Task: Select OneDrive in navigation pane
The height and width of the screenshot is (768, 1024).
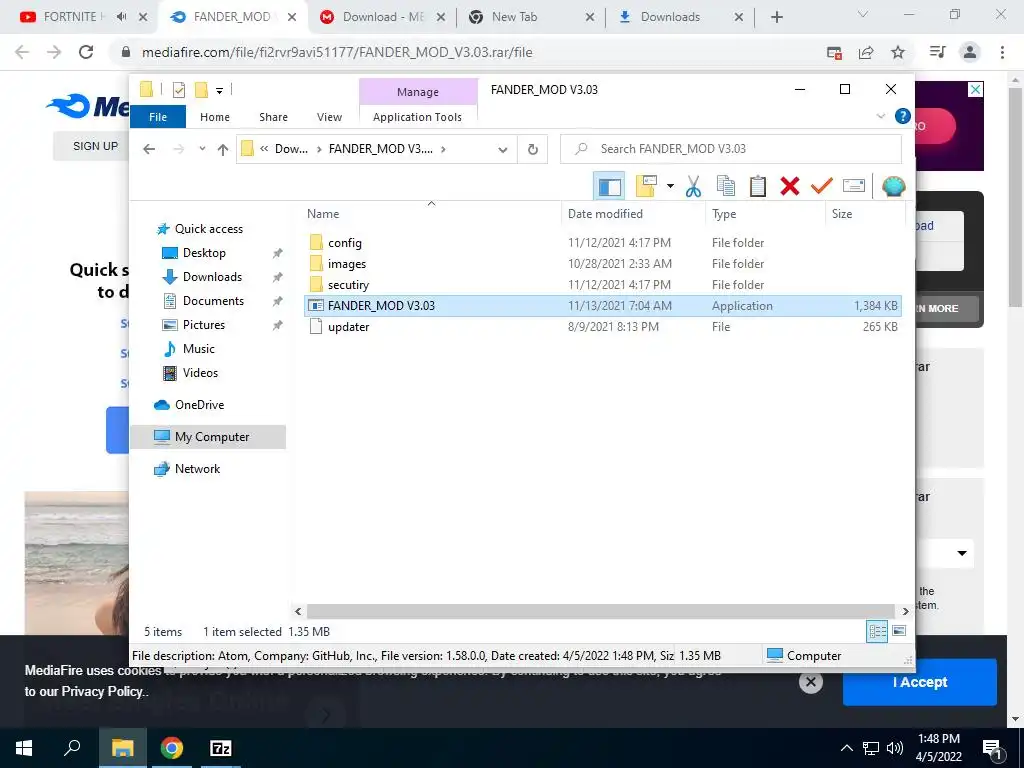Action: coord(199,405)
